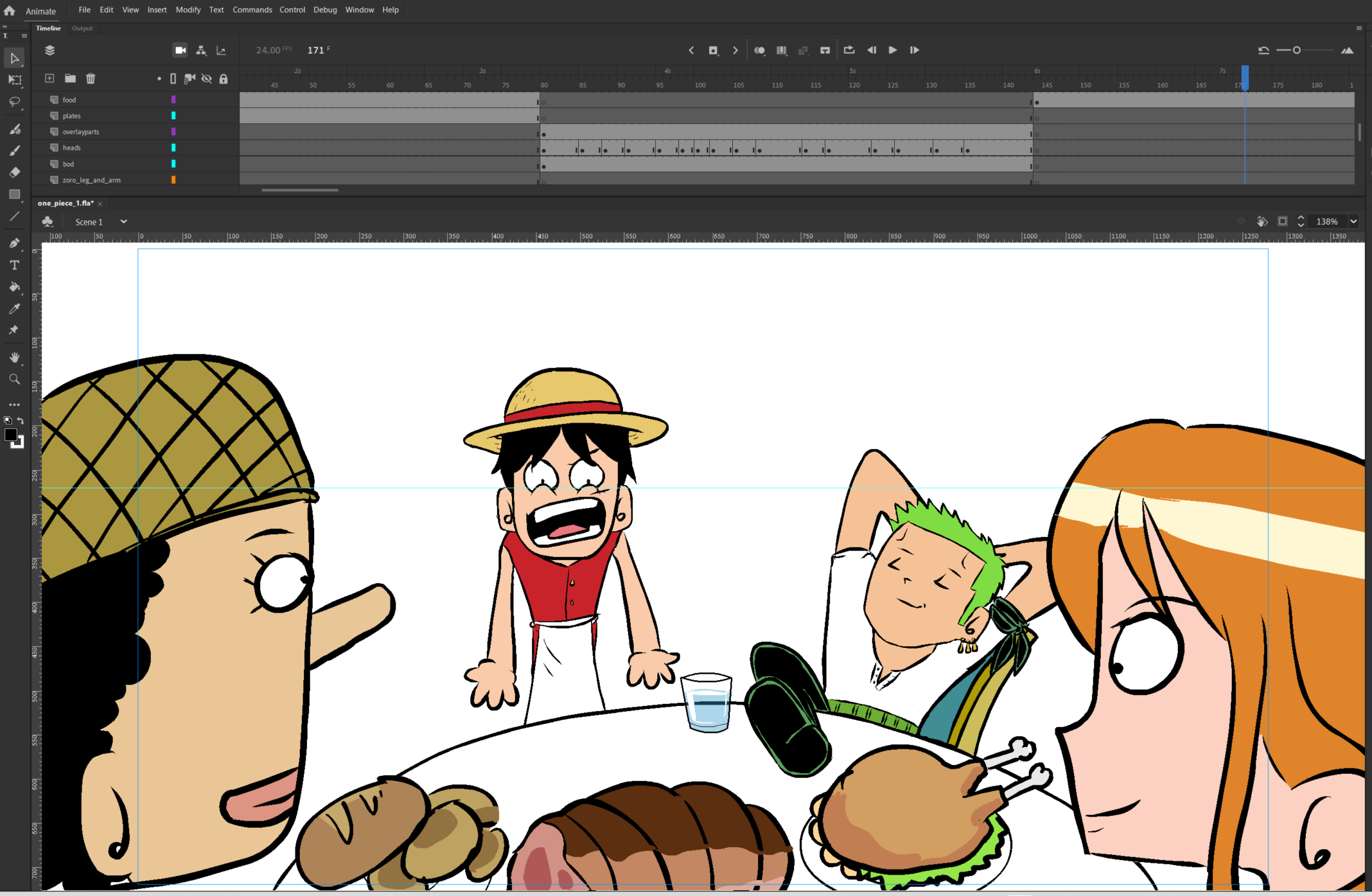Open the layer view options stack icon
The height and width of the screenshot is (896, 1372).
(49, 50)
